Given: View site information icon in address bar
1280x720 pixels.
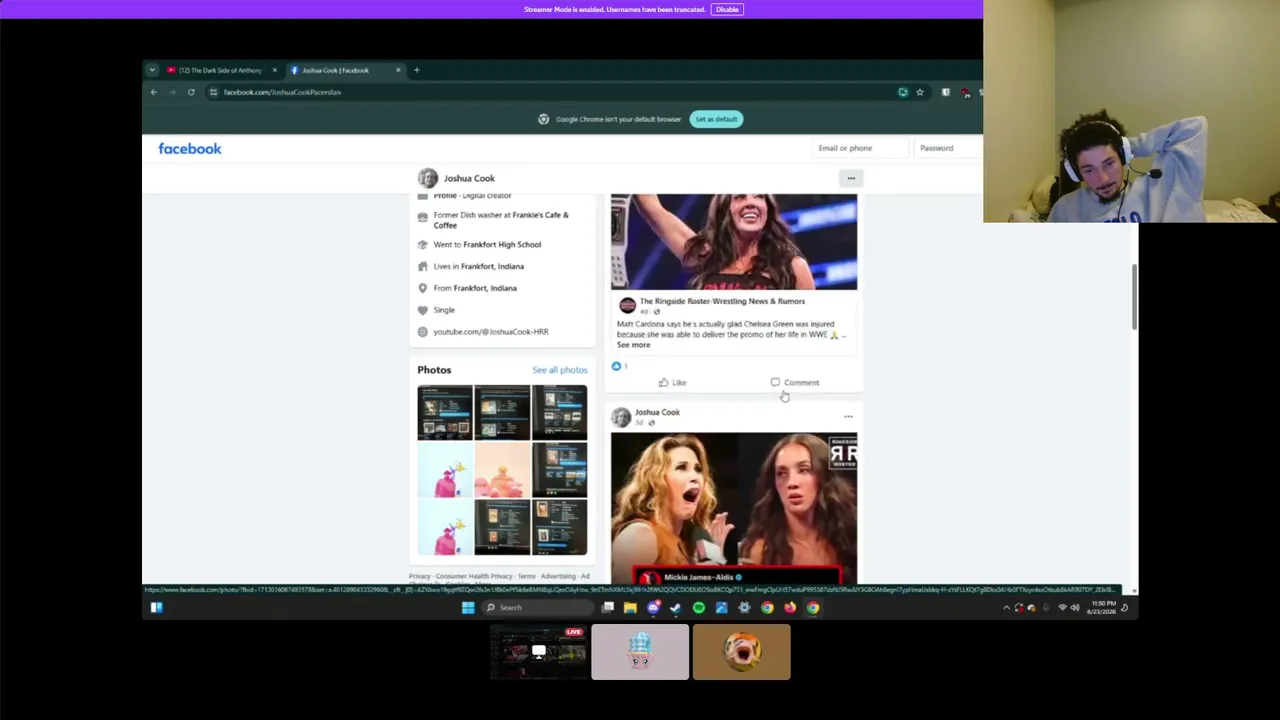Looking at the screenshot, I should [213, 92].
